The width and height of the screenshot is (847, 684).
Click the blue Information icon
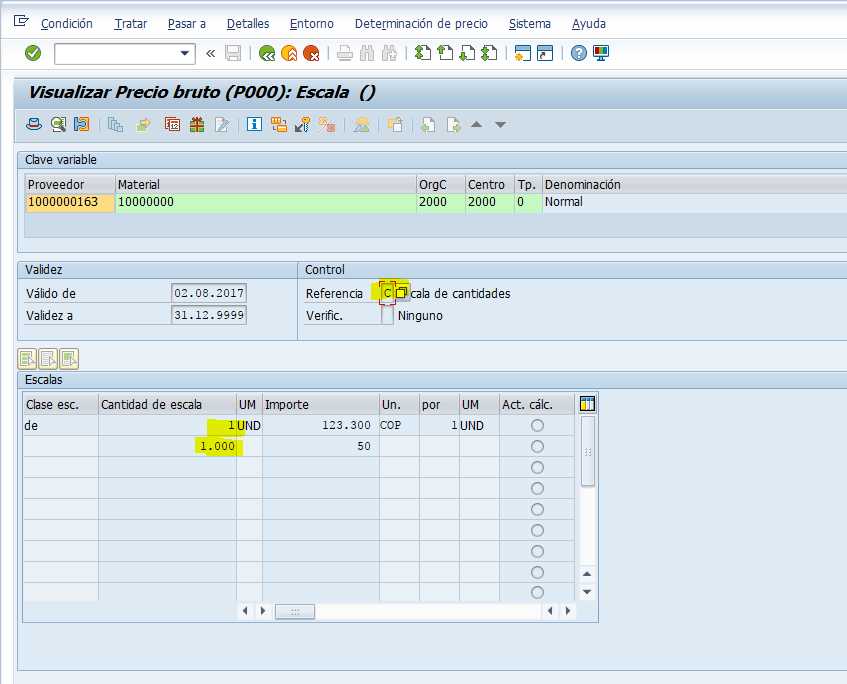point(254,125)
